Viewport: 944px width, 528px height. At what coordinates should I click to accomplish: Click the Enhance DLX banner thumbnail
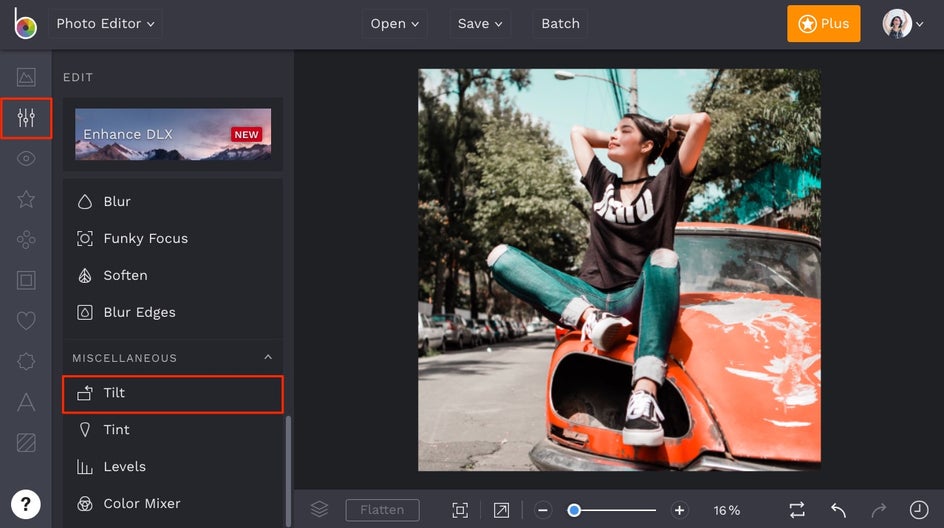click(x=173, y=134)
